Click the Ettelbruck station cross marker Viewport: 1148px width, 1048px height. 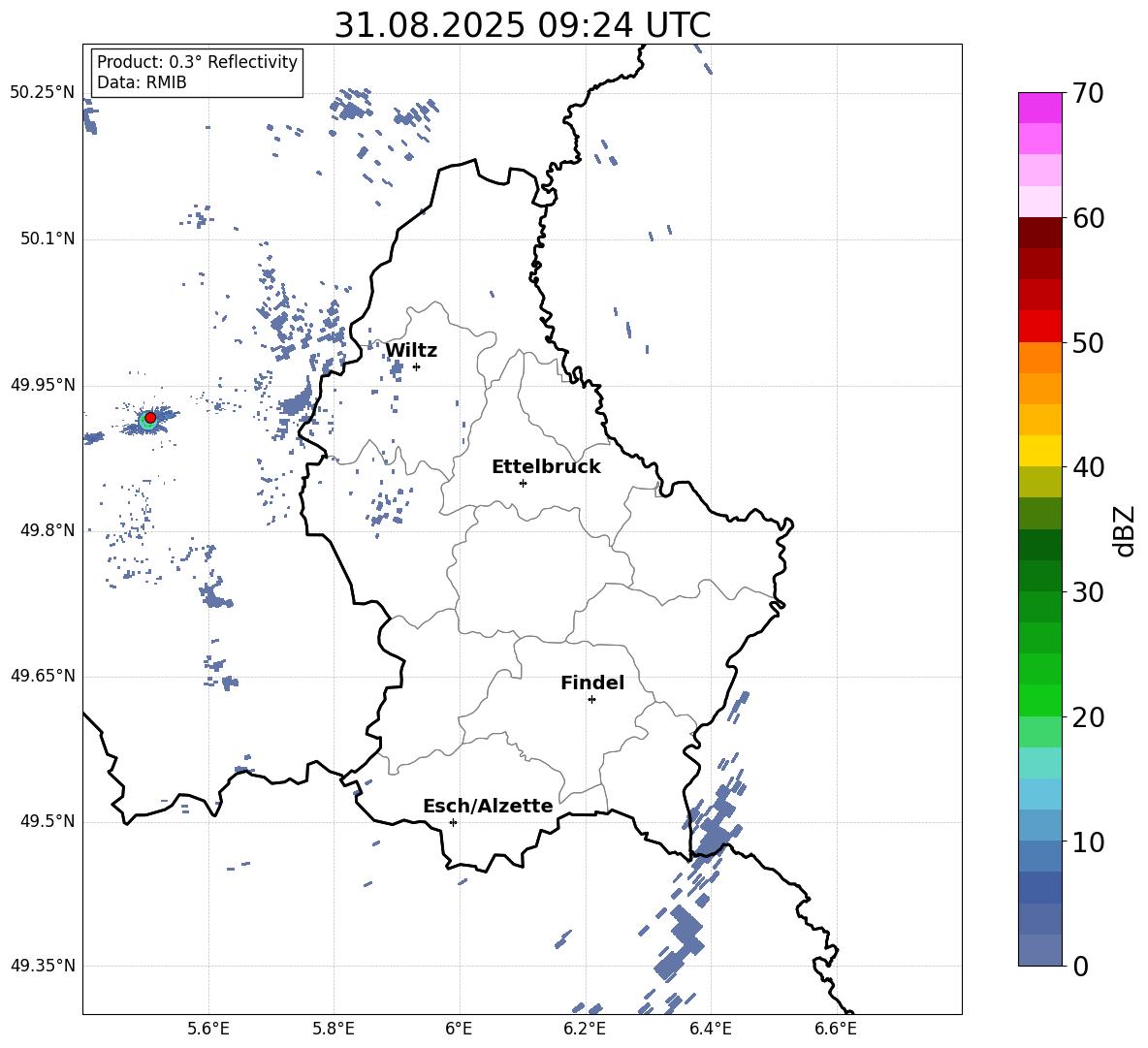point(523,483)
